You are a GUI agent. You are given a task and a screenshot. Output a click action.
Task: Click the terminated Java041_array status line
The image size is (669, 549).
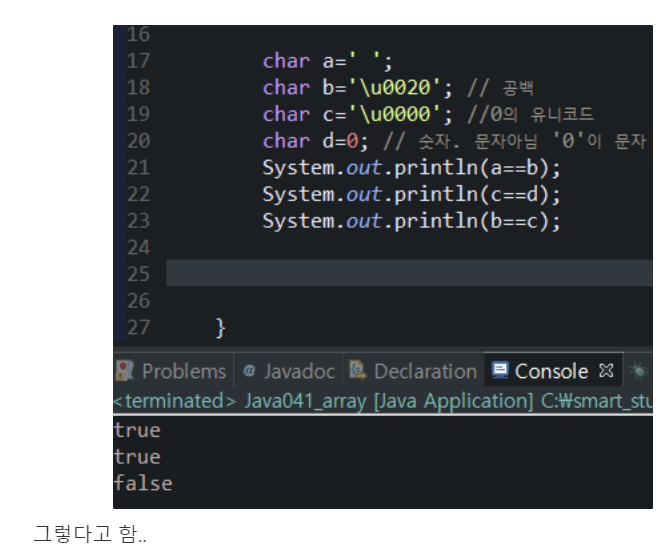click(x=383, y=401)
